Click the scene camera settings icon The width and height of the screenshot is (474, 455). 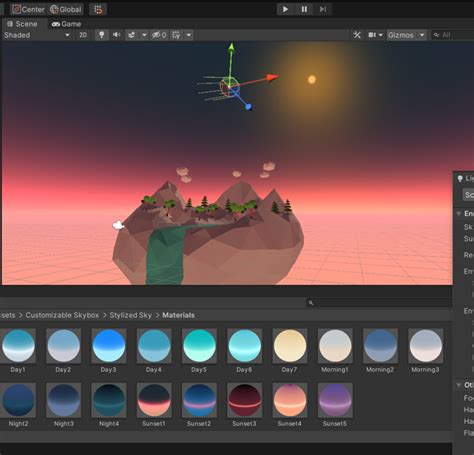point(372,35)
